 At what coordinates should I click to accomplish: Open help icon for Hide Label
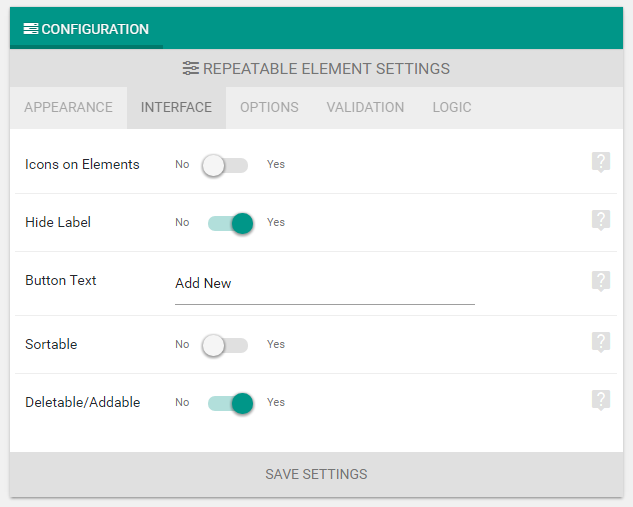(x=601, y=220)
